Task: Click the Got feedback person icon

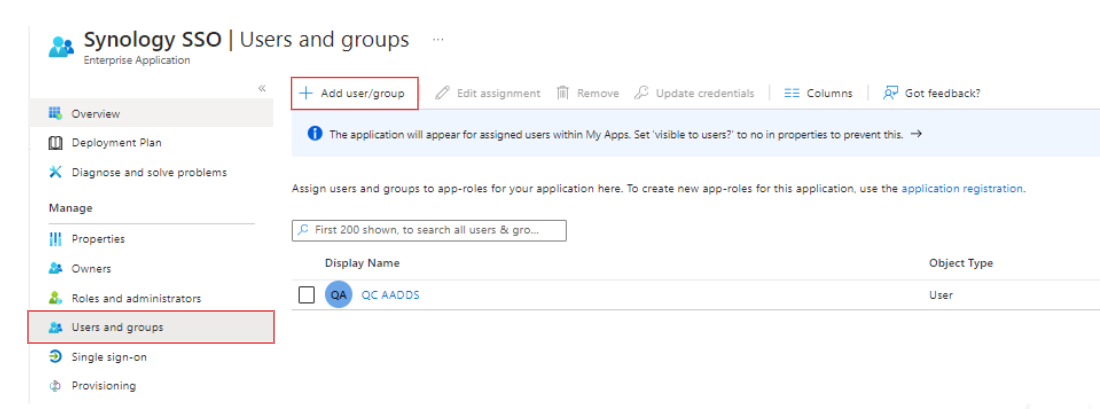Action: (890, 93)
